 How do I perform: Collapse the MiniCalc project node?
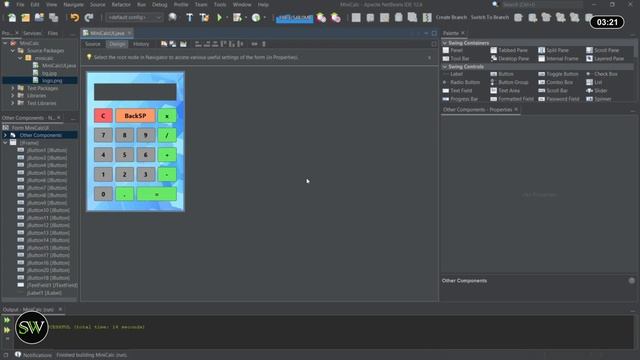pos(5,43)
